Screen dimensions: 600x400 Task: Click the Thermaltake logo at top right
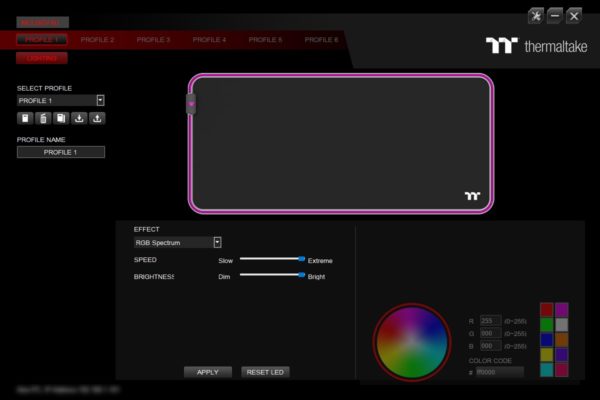(536, 46)
